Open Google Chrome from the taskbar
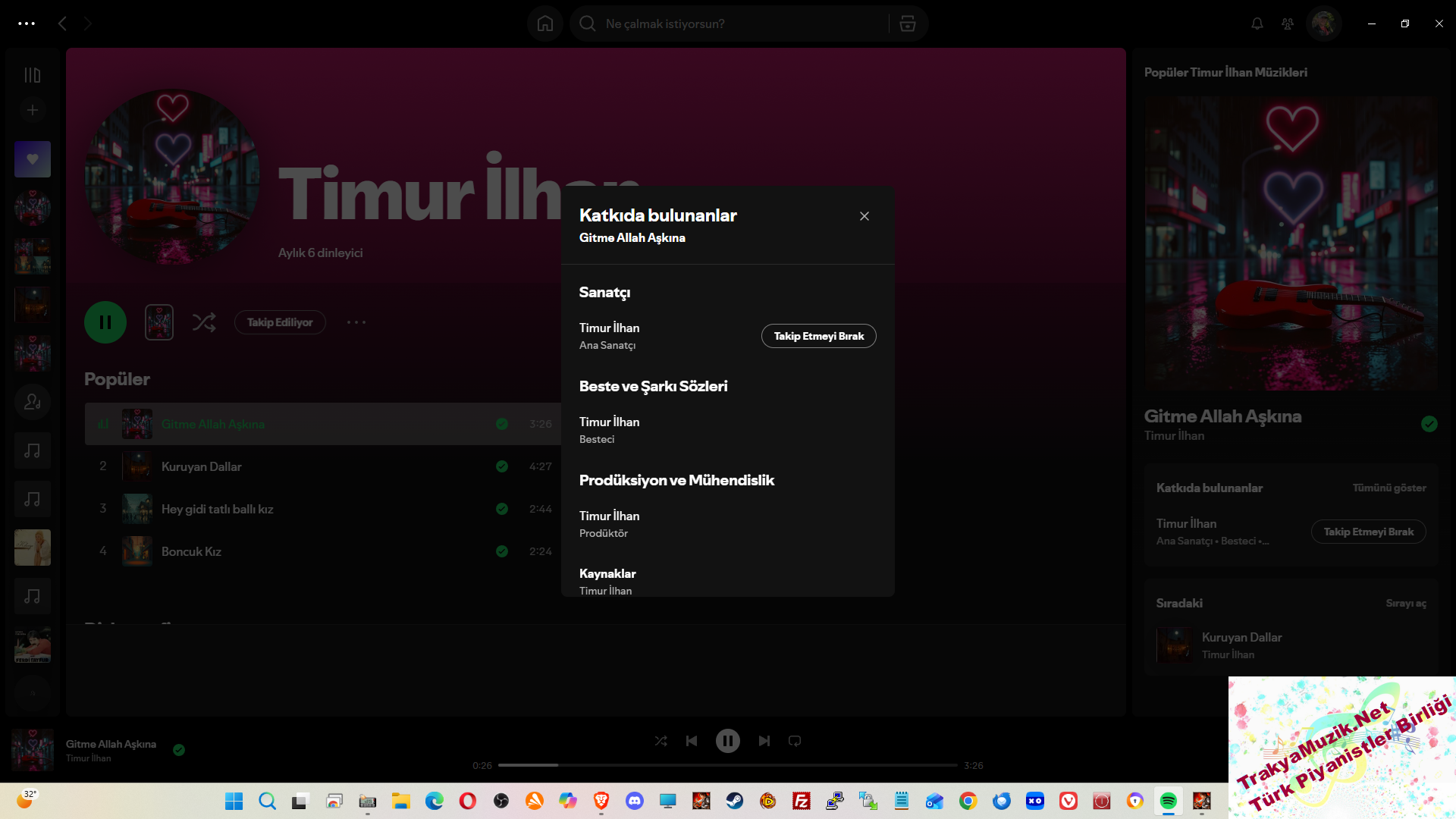 point(968,801)
